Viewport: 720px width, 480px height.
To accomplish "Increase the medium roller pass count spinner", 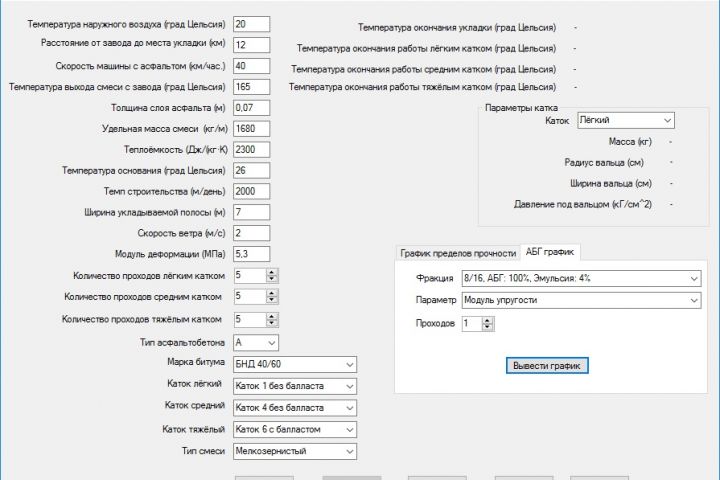I will [272, 294].
